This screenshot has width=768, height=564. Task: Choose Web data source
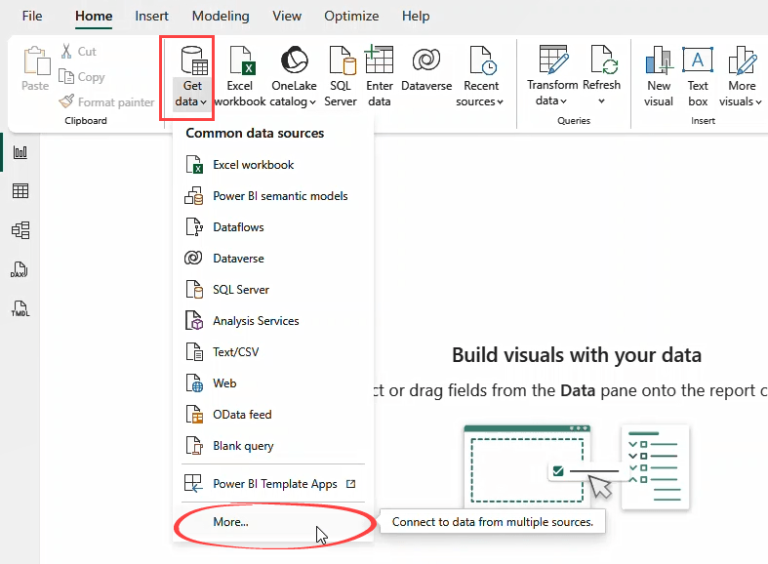tap(273, 383)
